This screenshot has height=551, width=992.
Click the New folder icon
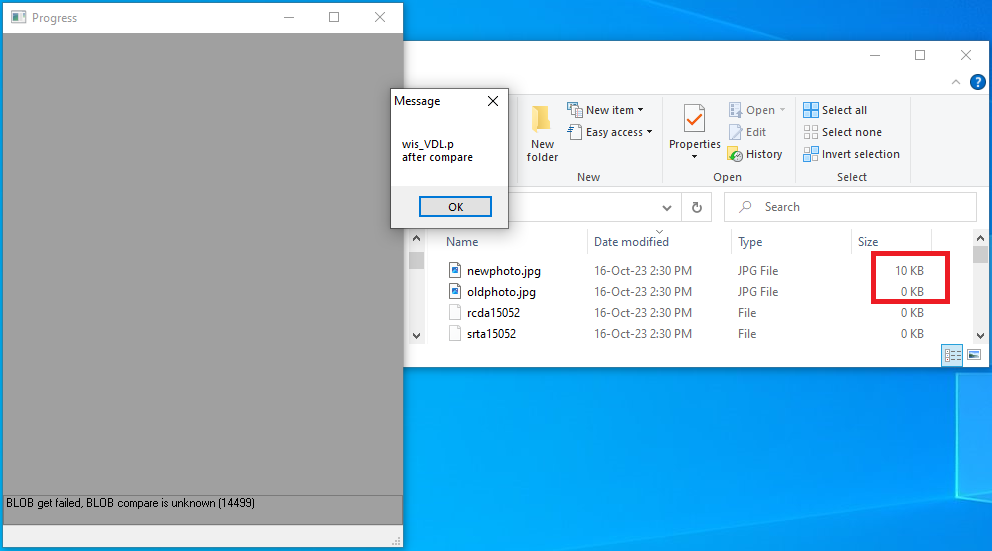pyautogui.click(x=542, y=119)
